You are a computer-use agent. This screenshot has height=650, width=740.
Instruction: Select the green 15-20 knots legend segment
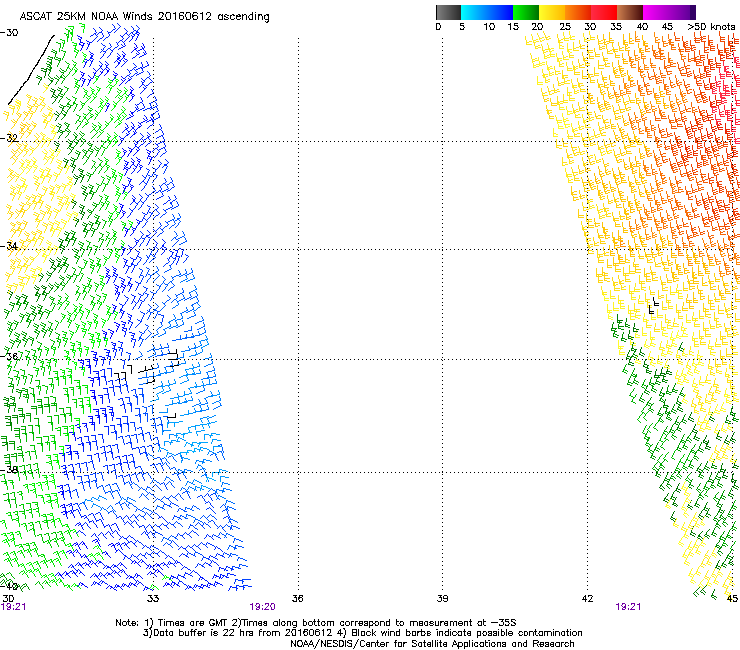tap(526, 12)
